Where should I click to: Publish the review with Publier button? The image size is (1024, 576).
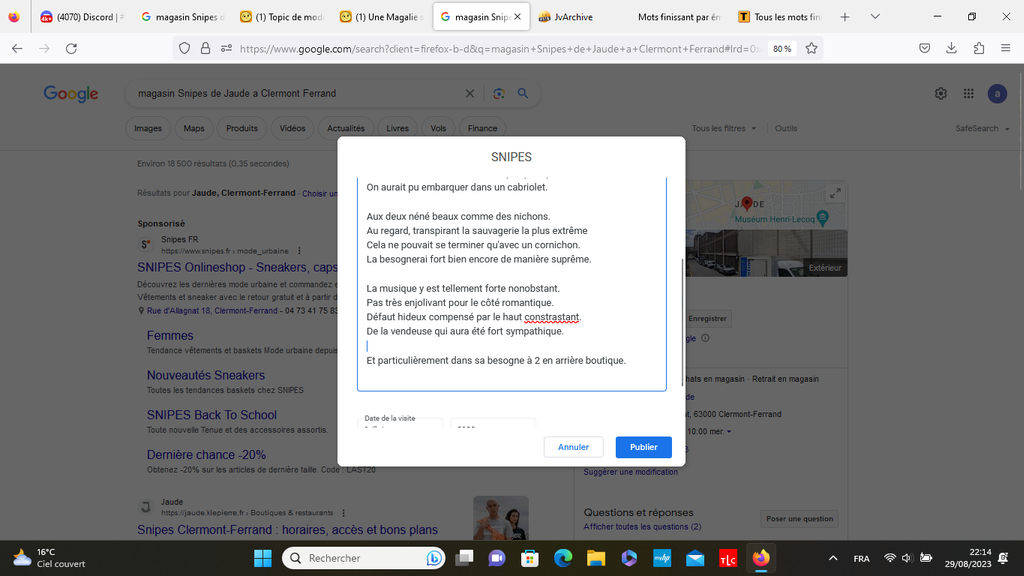643,447
